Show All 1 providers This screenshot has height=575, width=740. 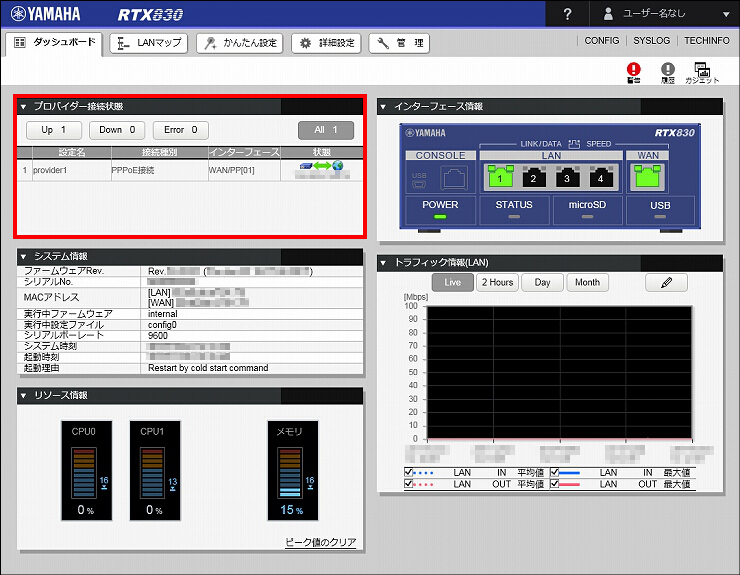(x=326, y=130)
